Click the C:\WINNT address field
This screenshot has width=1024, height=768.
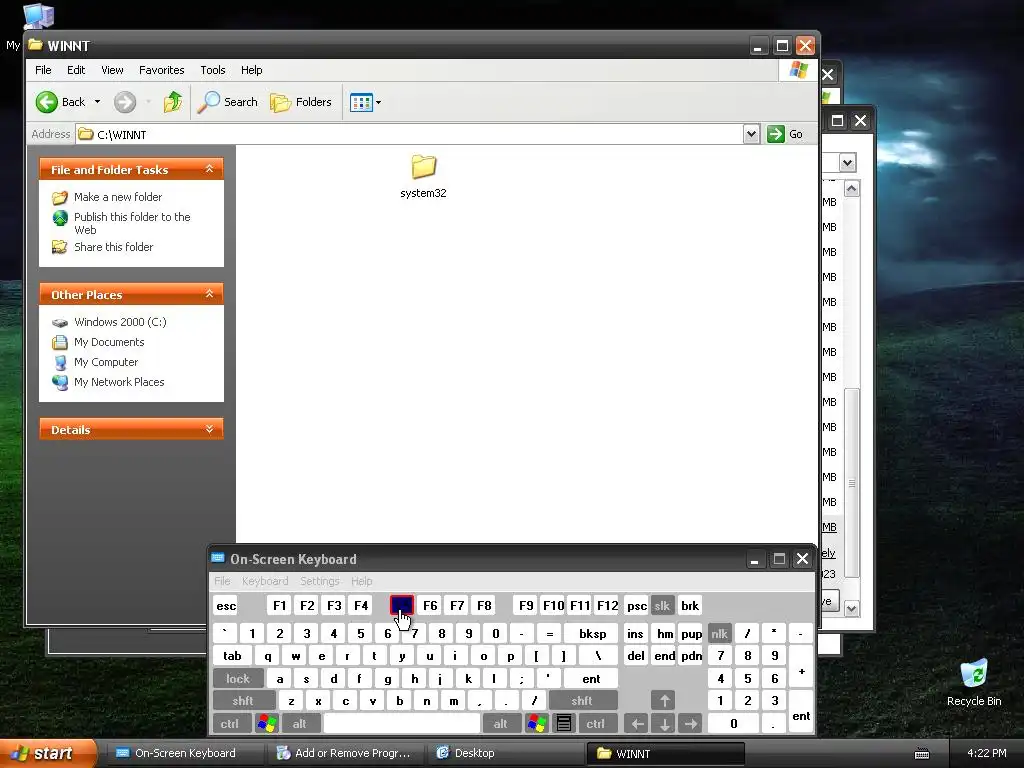point(410,135)
